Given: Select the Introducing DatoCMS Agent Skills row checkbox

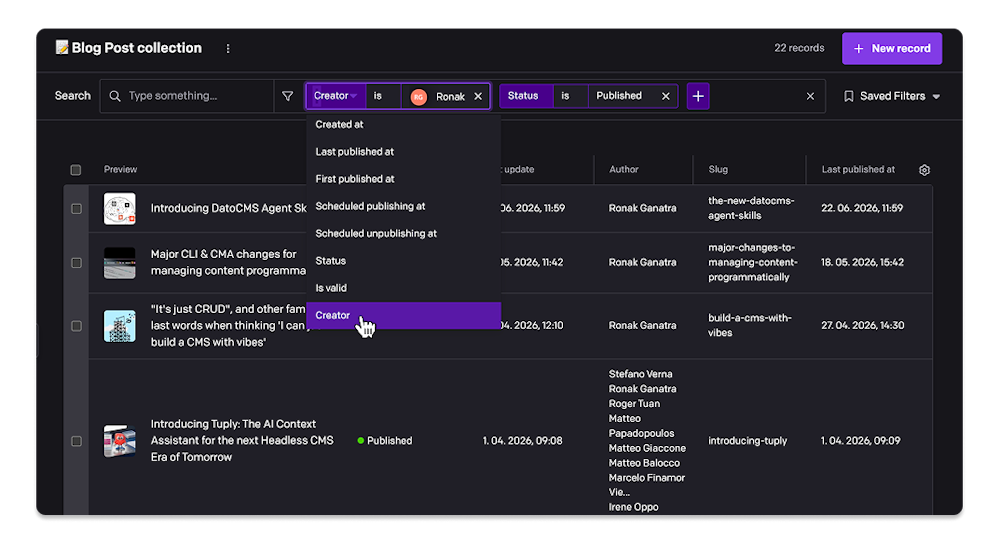Looking at the screenshot, I should tap(76, 209).
